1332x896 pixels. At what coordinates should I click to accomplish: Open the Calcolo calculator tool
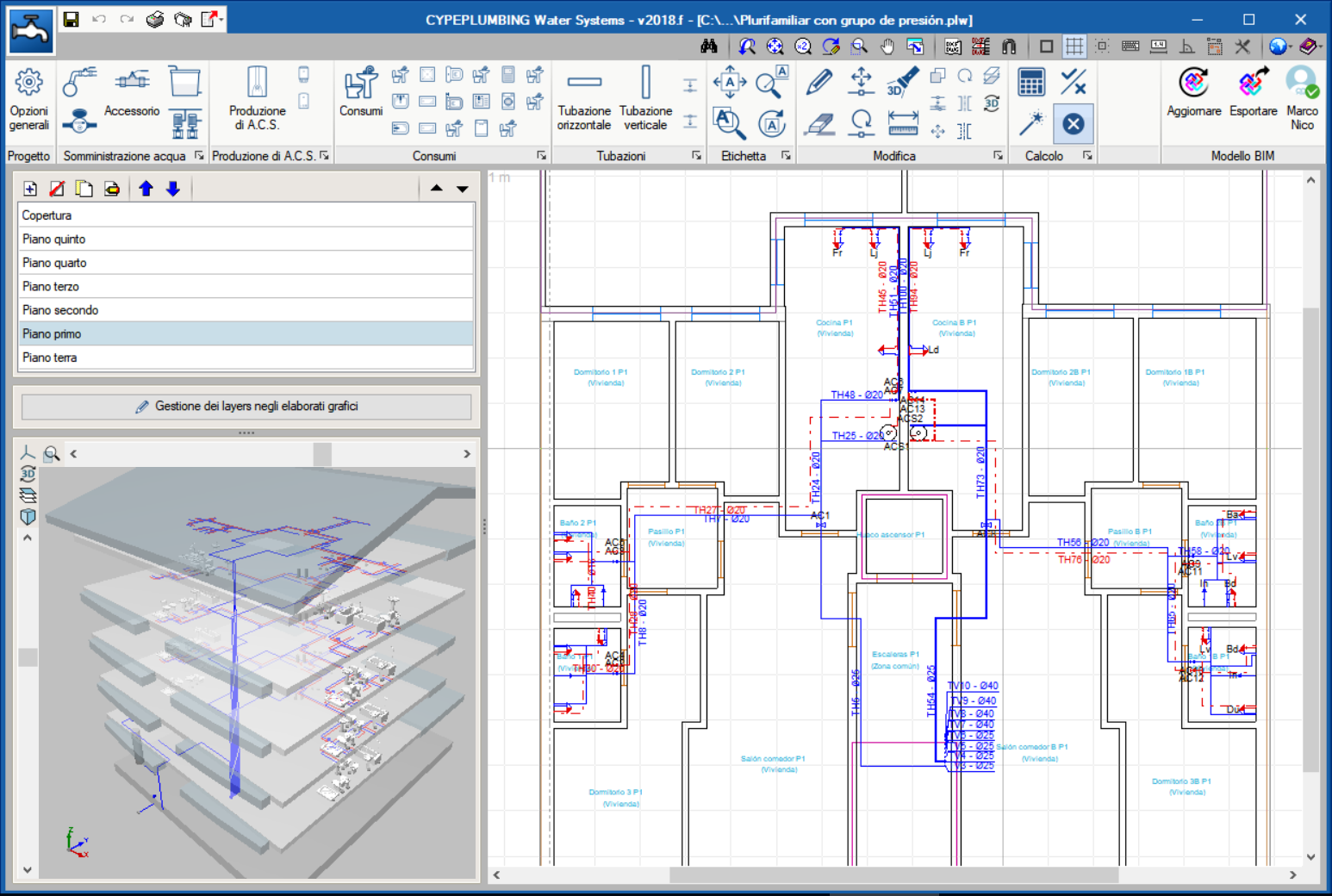[1031, 83]
